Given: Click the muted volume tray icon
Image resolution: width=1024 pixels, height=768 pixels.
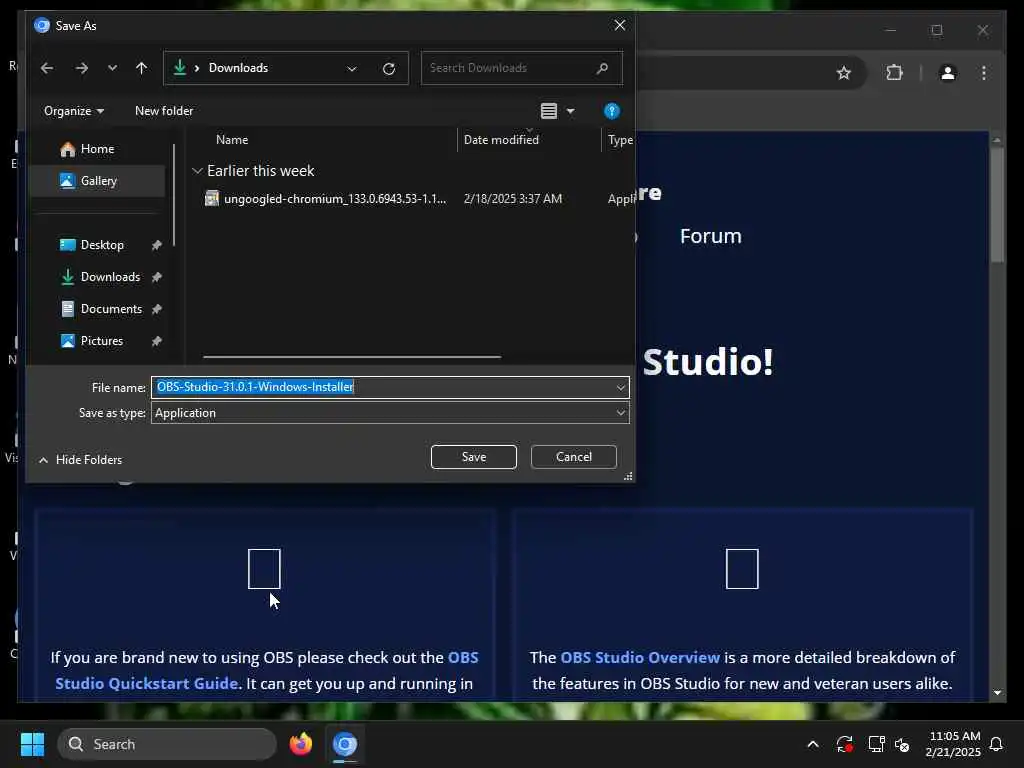Looking at the screenshot, I should [x=902, y=744].
